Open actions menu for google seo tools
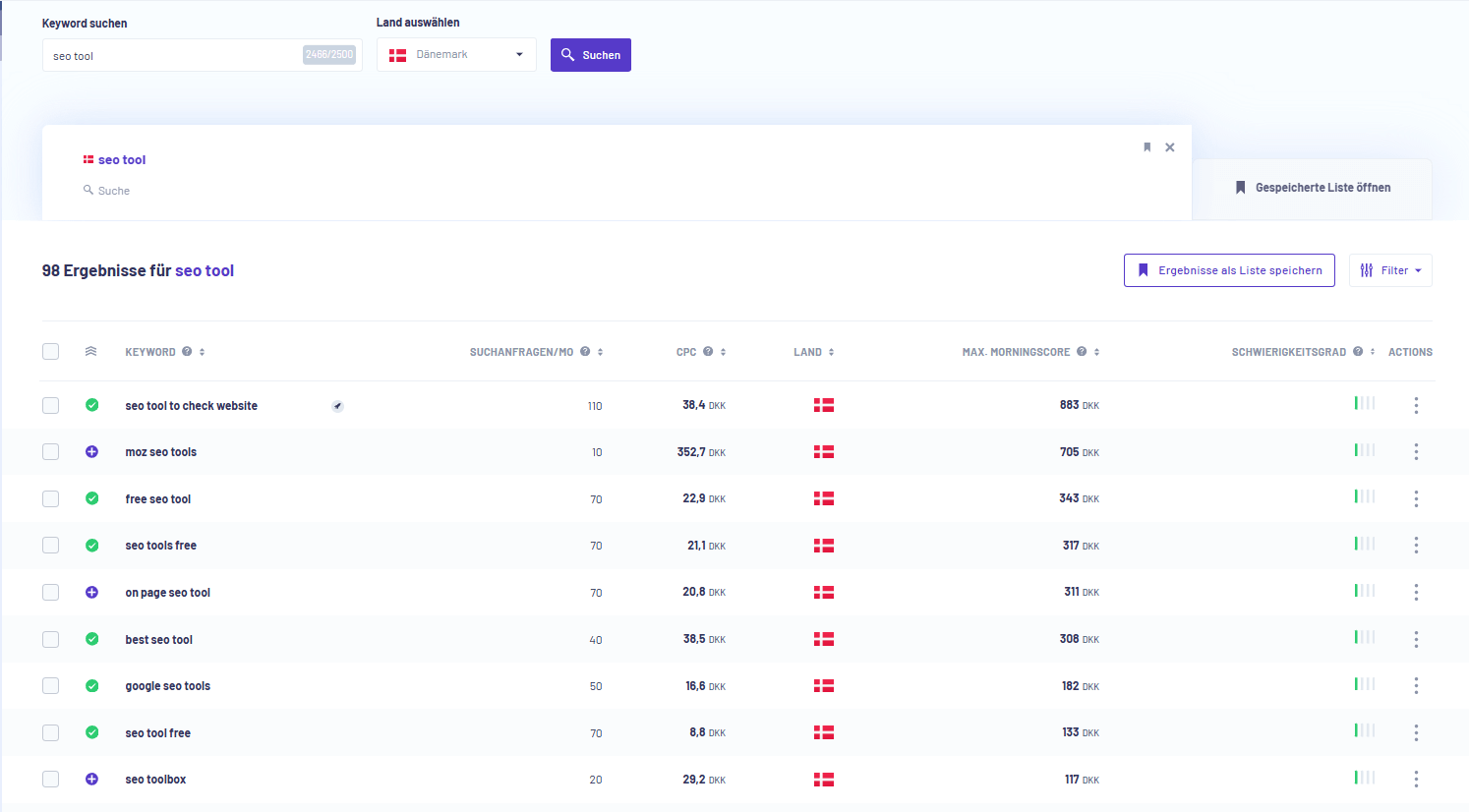Screen dimensions: 1469x812 click(1416, 685)
